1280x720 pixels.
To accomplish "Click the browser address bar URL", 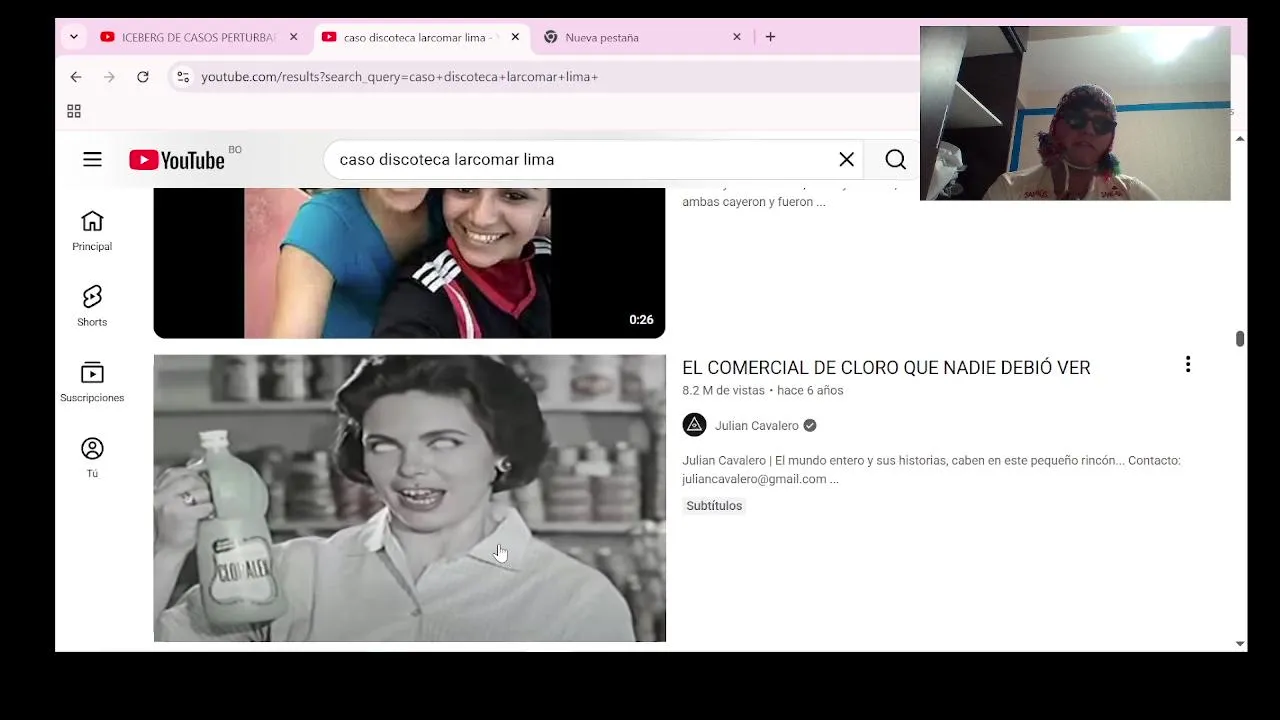I will pos(400,76).
